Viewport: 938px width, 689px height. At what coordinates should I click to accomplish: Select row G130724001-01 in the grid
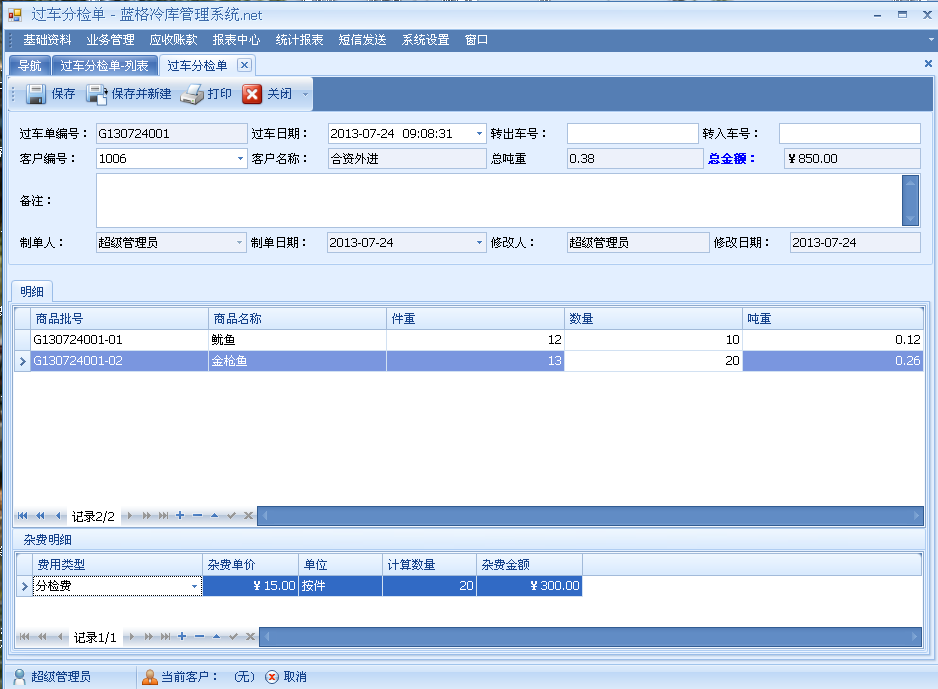[468, 340]
